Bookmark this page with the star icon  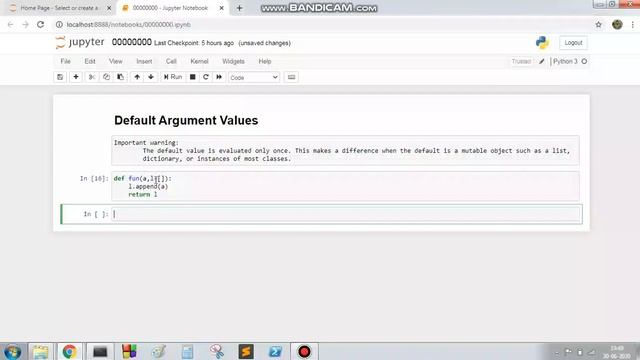pyautogui.click(x=598, y=25)
